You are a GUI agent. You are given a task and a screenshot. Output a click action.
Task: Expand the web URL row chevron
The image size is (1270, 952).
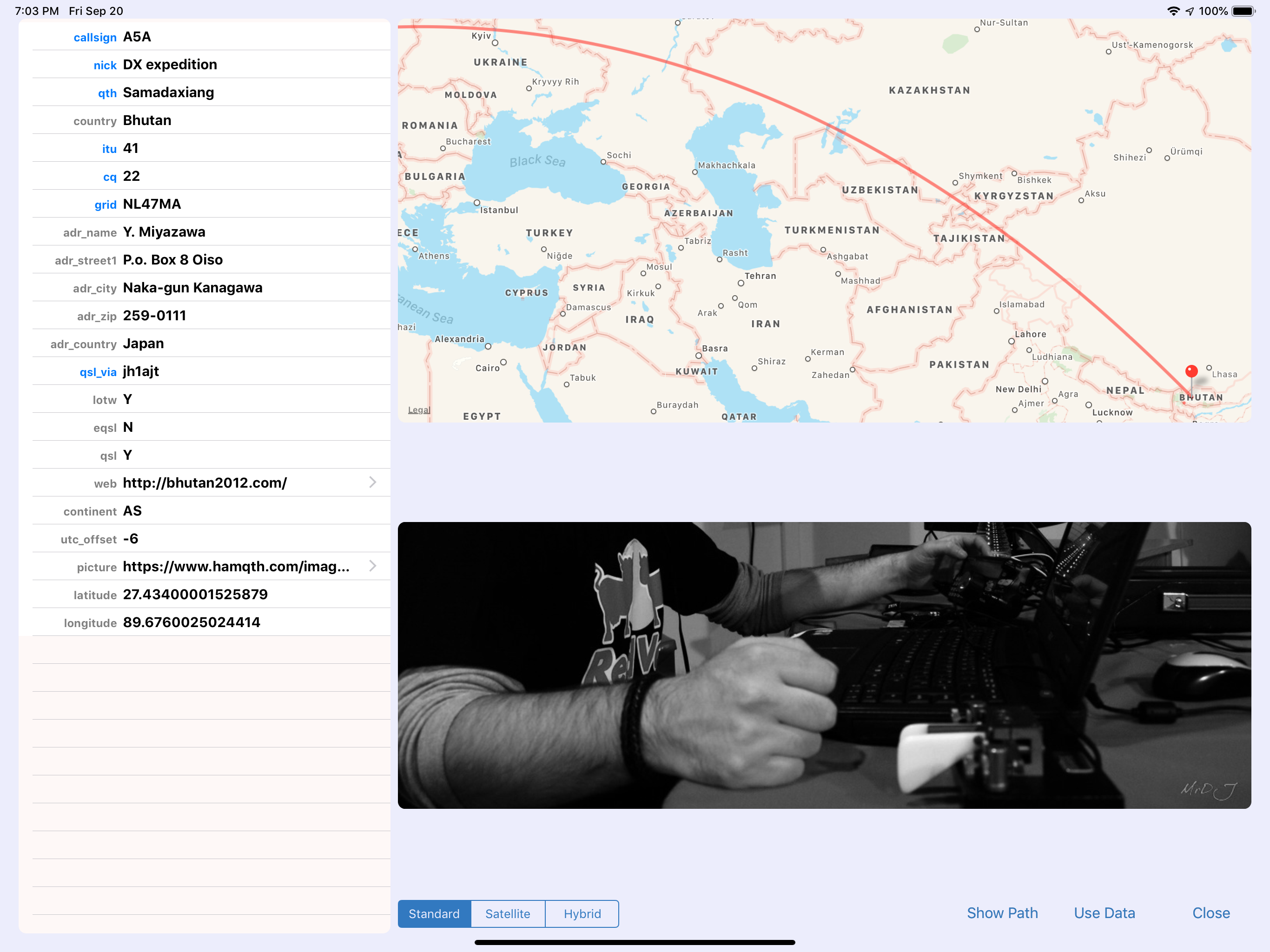[x=373, y=483]
